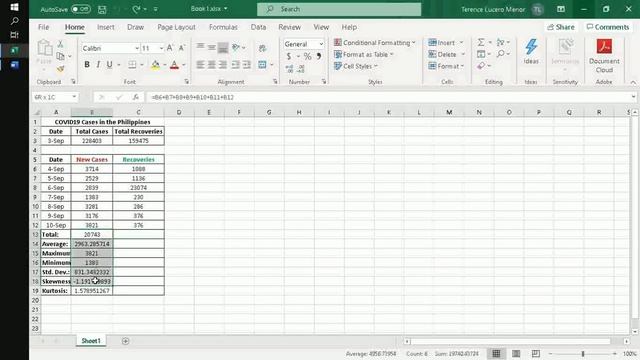The image size is (640, 360).
Task: Open the font size dropdown
Action: pos(161,48)
